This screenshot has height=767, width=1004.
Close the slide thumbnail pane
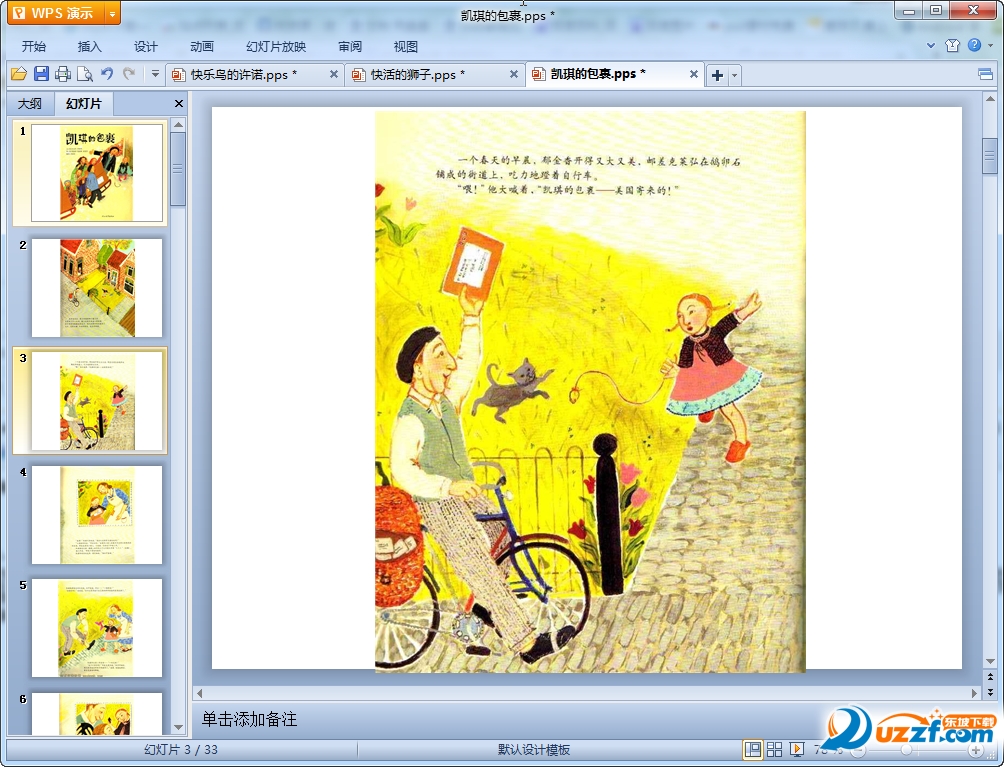coord(179,104)
